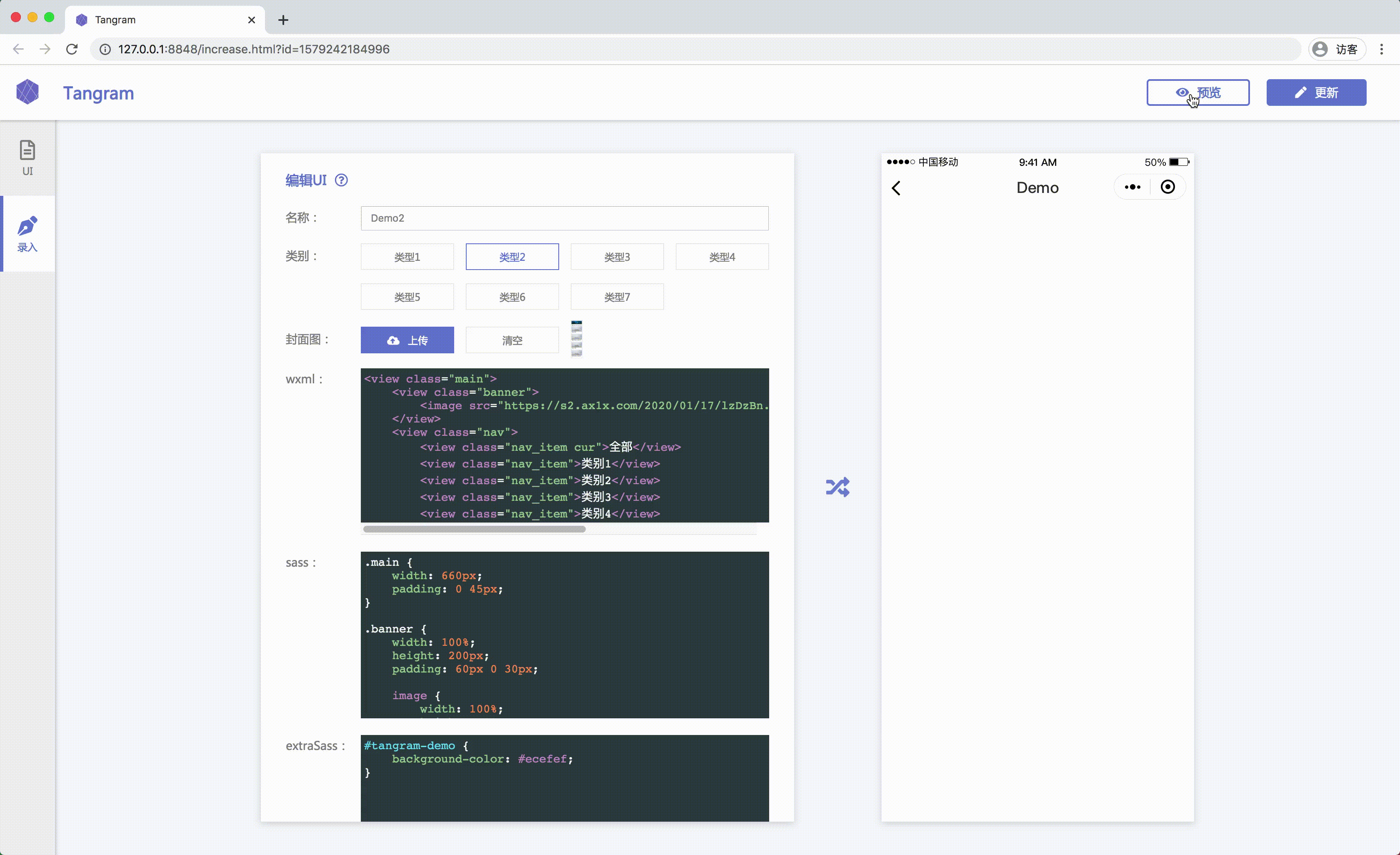Image resolution: width=1400 pixels, height=855 pixels.
Task: Open the browser three-dot menu
Action: pyautogui.click(x=1381, y=49)
